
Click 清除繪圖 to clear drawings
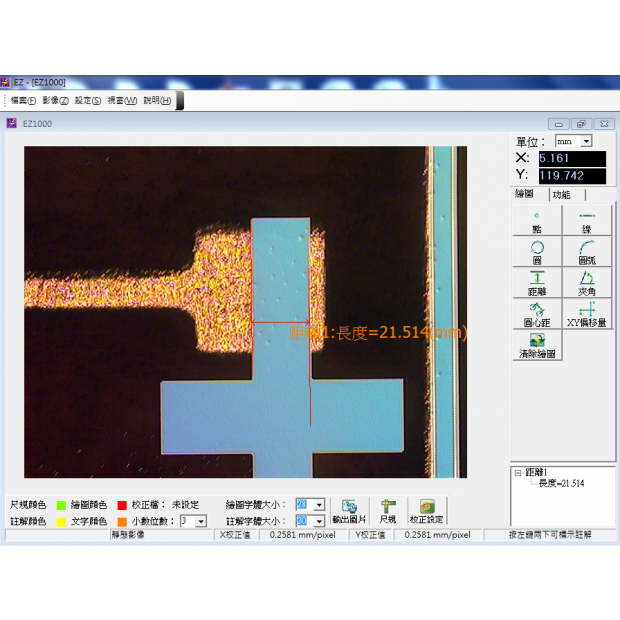537,345
